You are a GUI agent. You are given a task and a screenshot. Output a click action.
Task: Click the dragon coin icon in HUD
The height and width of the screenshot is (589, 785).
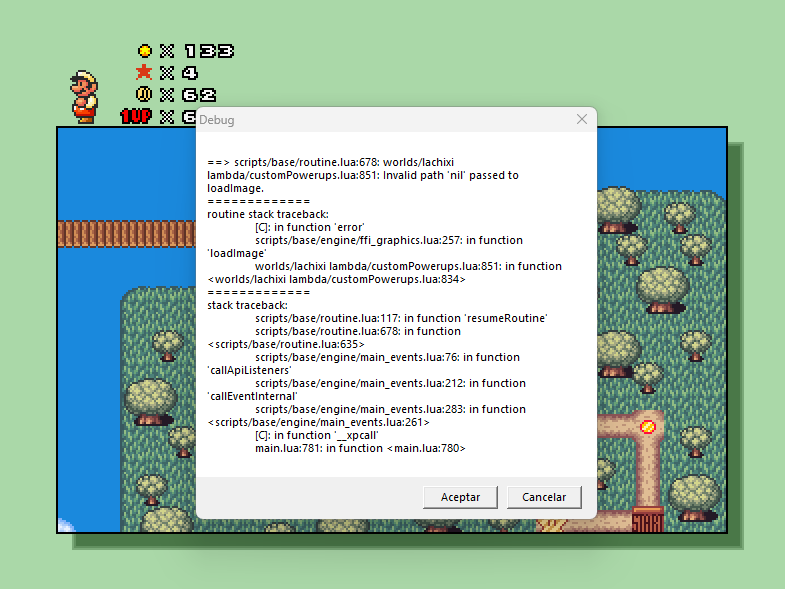[144, 94]
